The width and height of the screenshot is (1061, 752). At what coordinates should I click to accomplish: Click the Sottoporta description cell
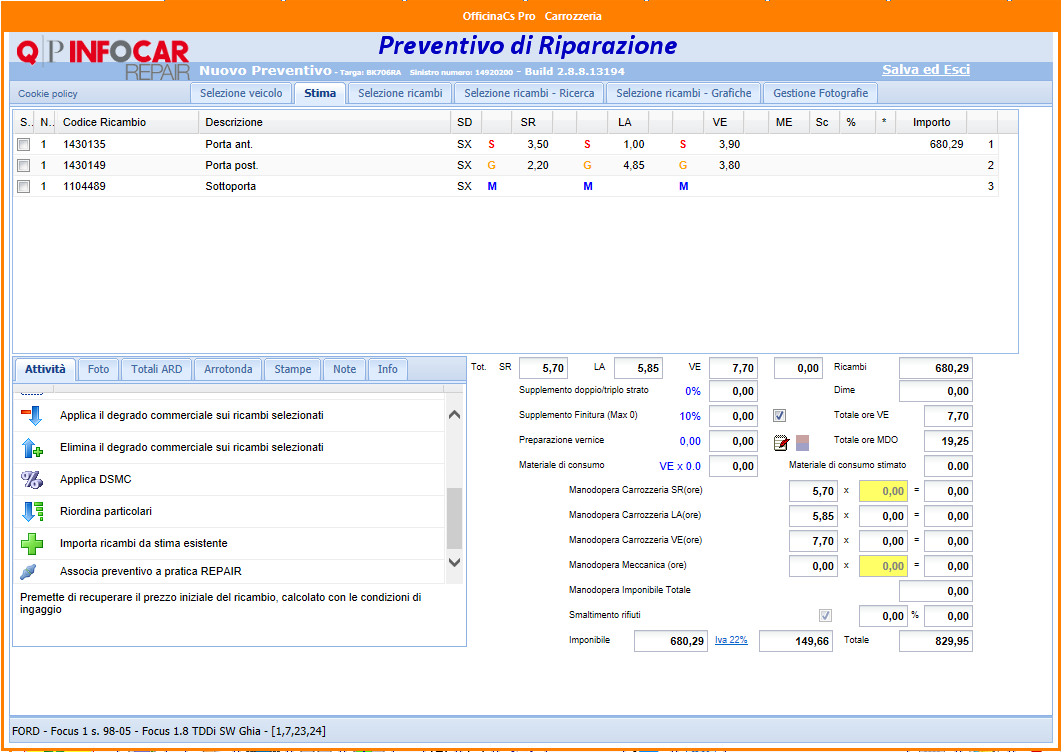(231, 186)
